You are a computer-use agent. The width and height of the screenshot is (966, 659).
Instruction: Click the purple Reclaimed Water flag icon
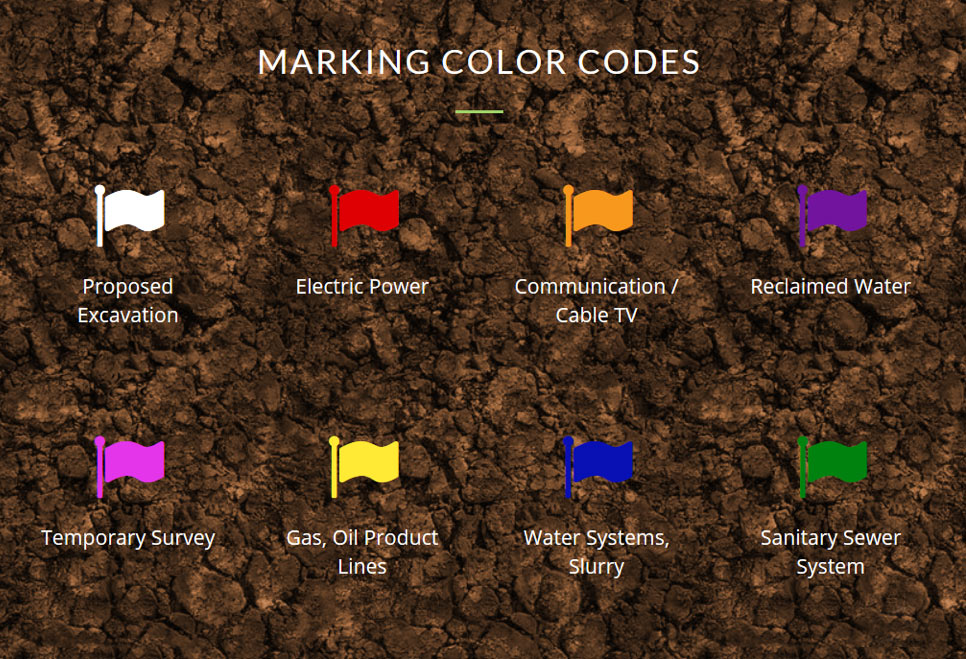[832, 216]
